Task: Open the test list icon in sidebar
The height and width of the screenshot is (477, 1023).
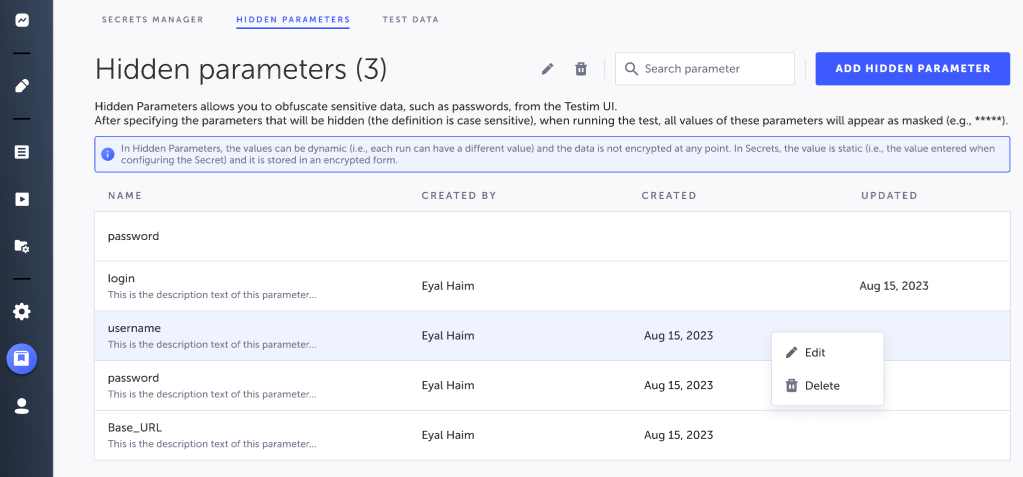Action: tap(22, 152)
